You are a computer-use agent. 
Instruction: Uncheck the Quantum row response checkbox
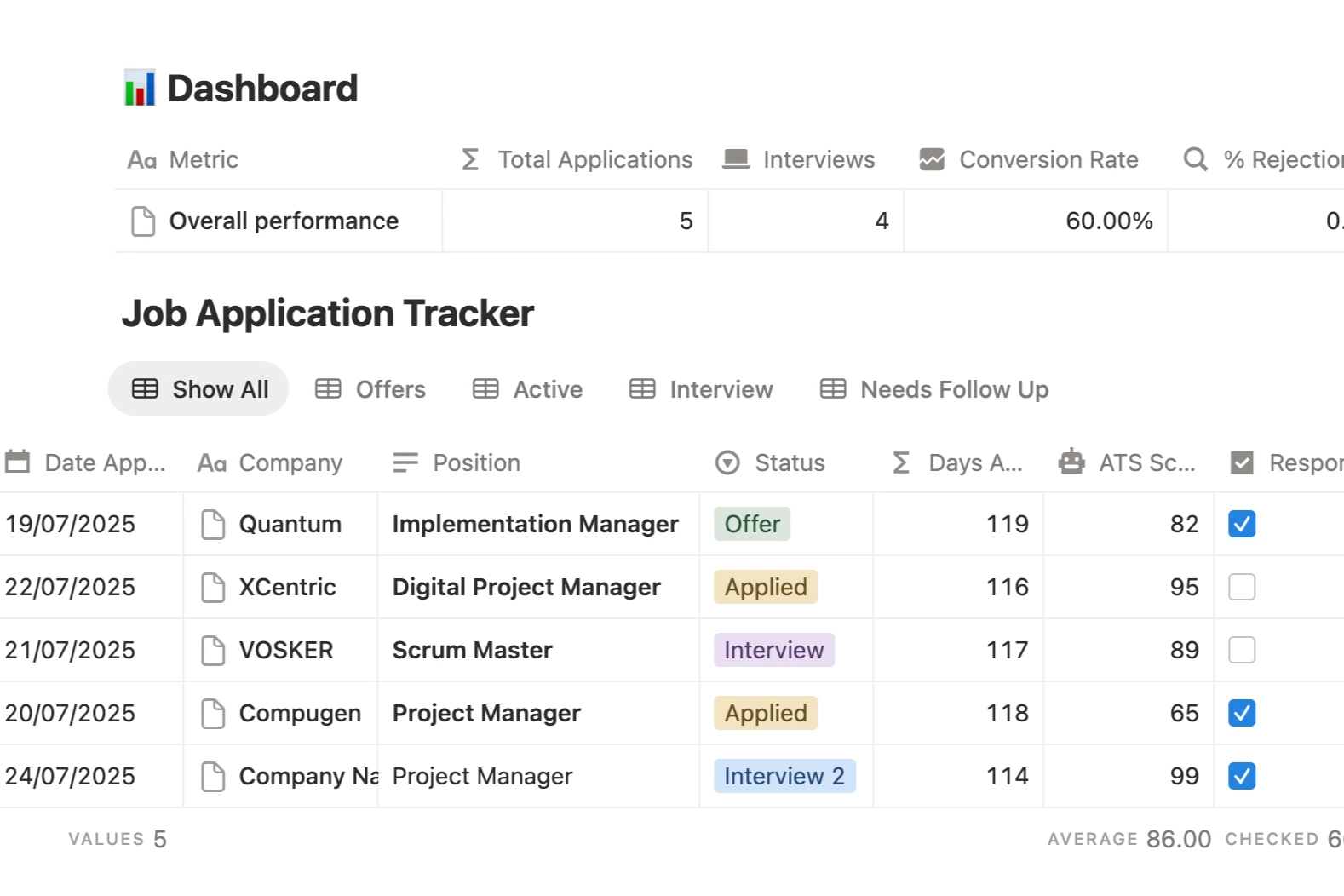(x=1241, y=525)
